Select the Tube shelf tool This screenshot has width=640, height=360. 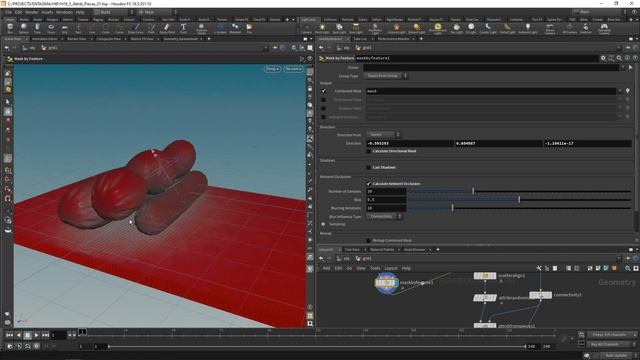[x=37, y=29]
